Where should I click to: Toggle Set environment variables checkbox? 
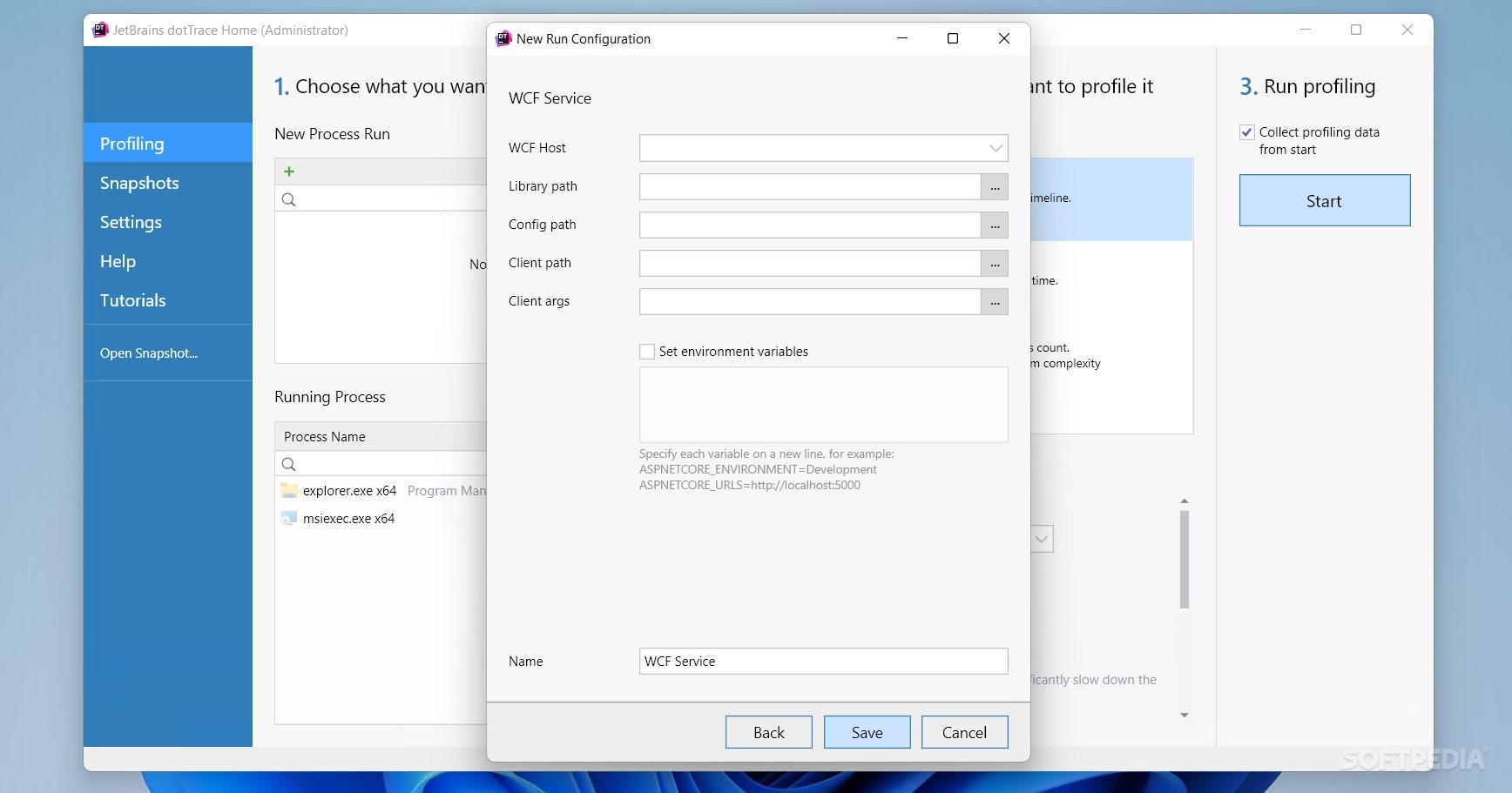[x=647, y=352]
